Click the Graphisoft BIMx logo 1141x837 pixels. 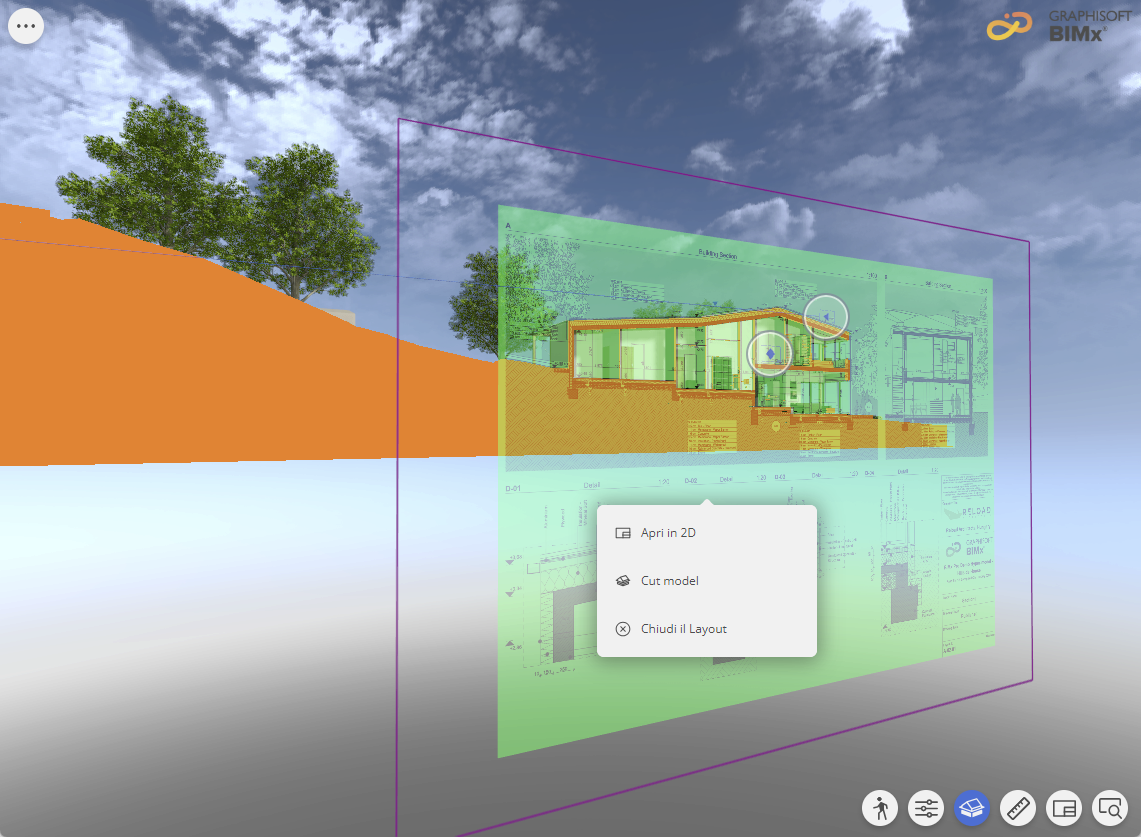[x=1059, y=25]
